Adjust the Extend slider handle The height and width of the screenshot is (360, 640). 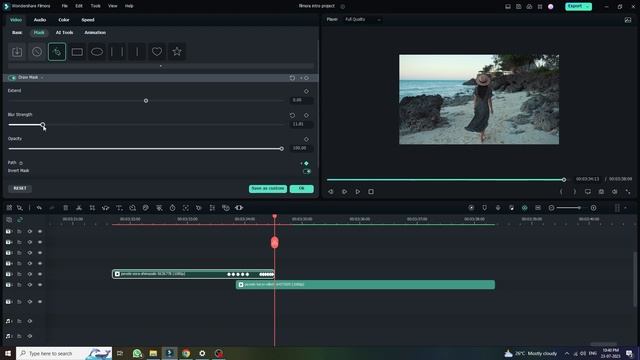(146, 100)
